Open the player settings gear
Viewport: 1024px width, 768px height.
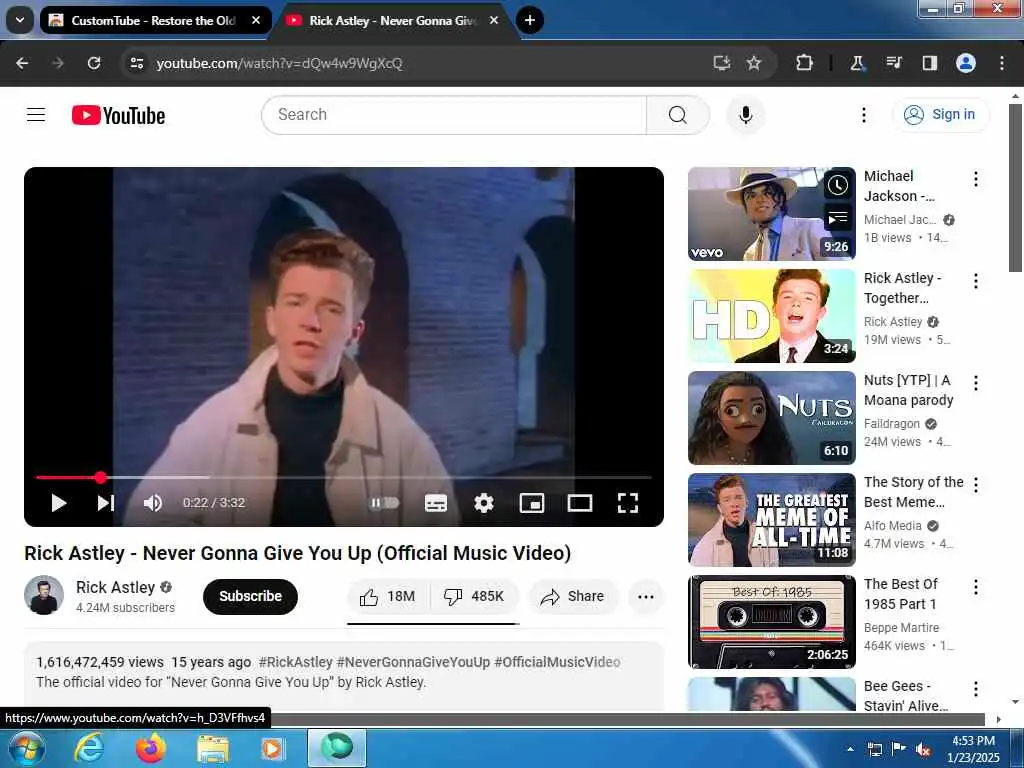483,503
